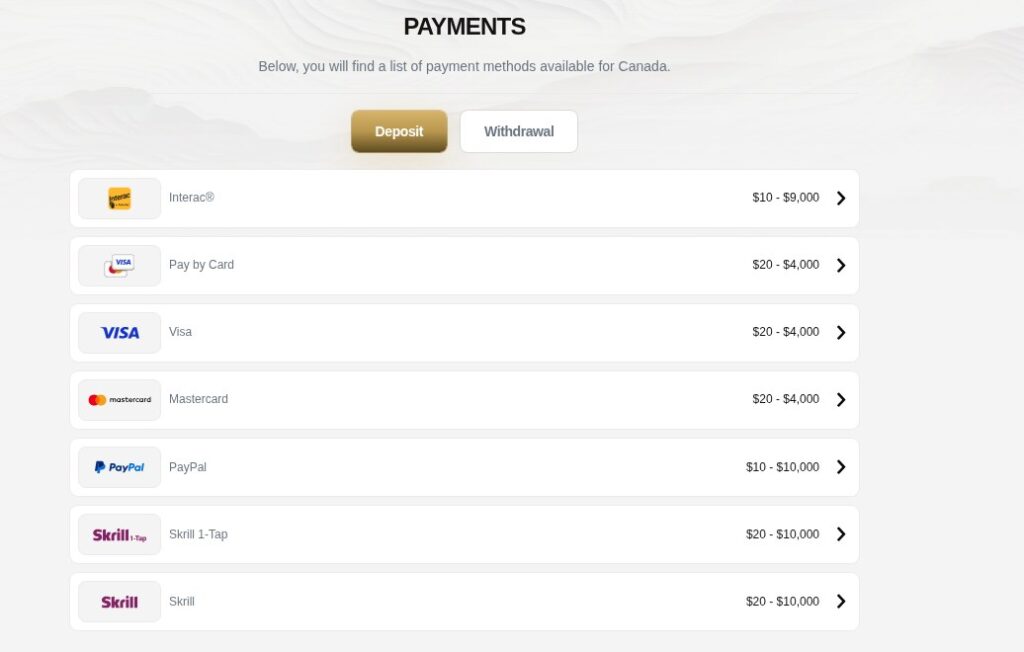Click the Visa logo icon

click(x=120, y=333)
